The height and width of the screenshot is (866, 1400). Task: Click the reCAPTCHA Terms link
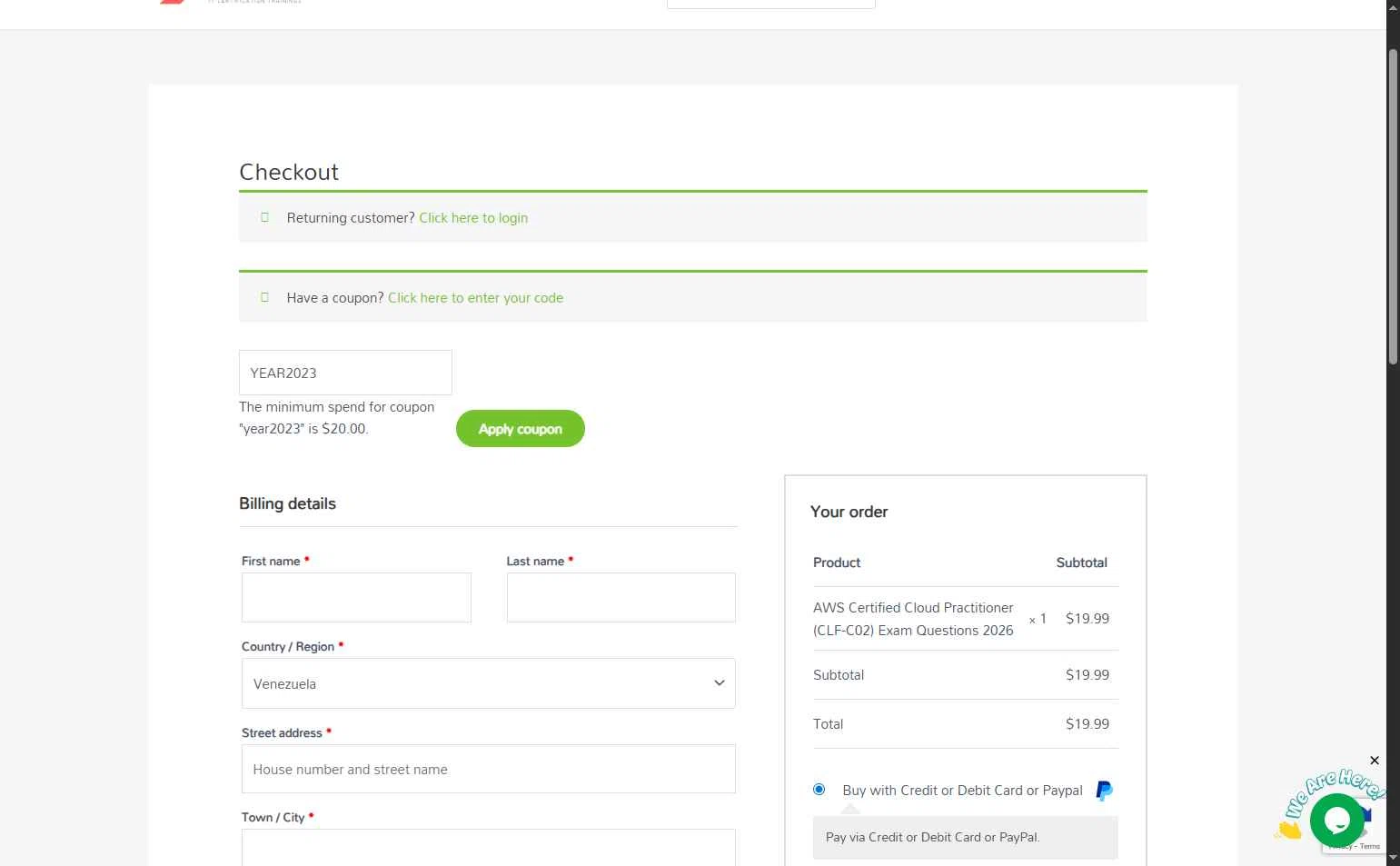click(1370, 847)
